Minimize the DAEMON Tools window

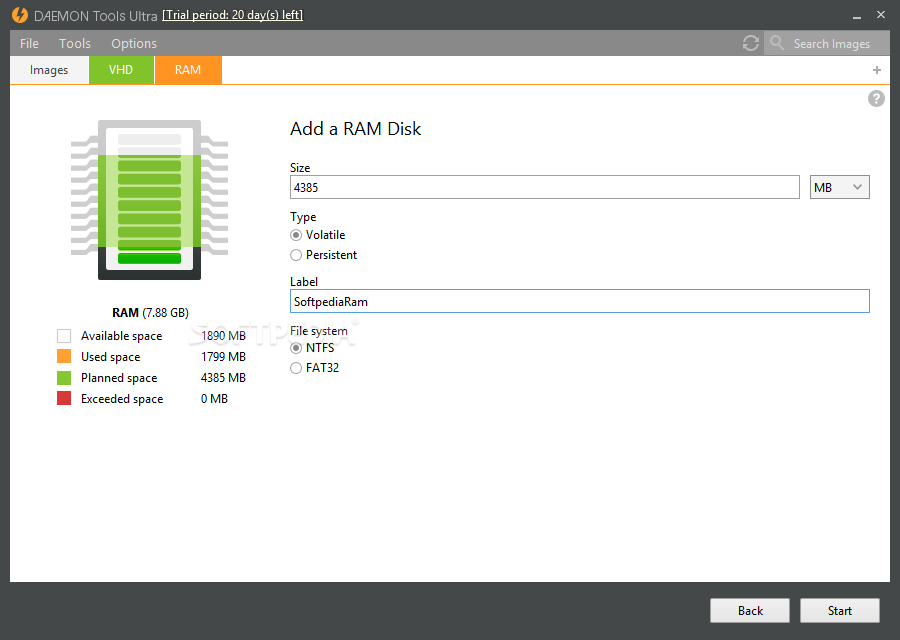[x=857, y=17]
